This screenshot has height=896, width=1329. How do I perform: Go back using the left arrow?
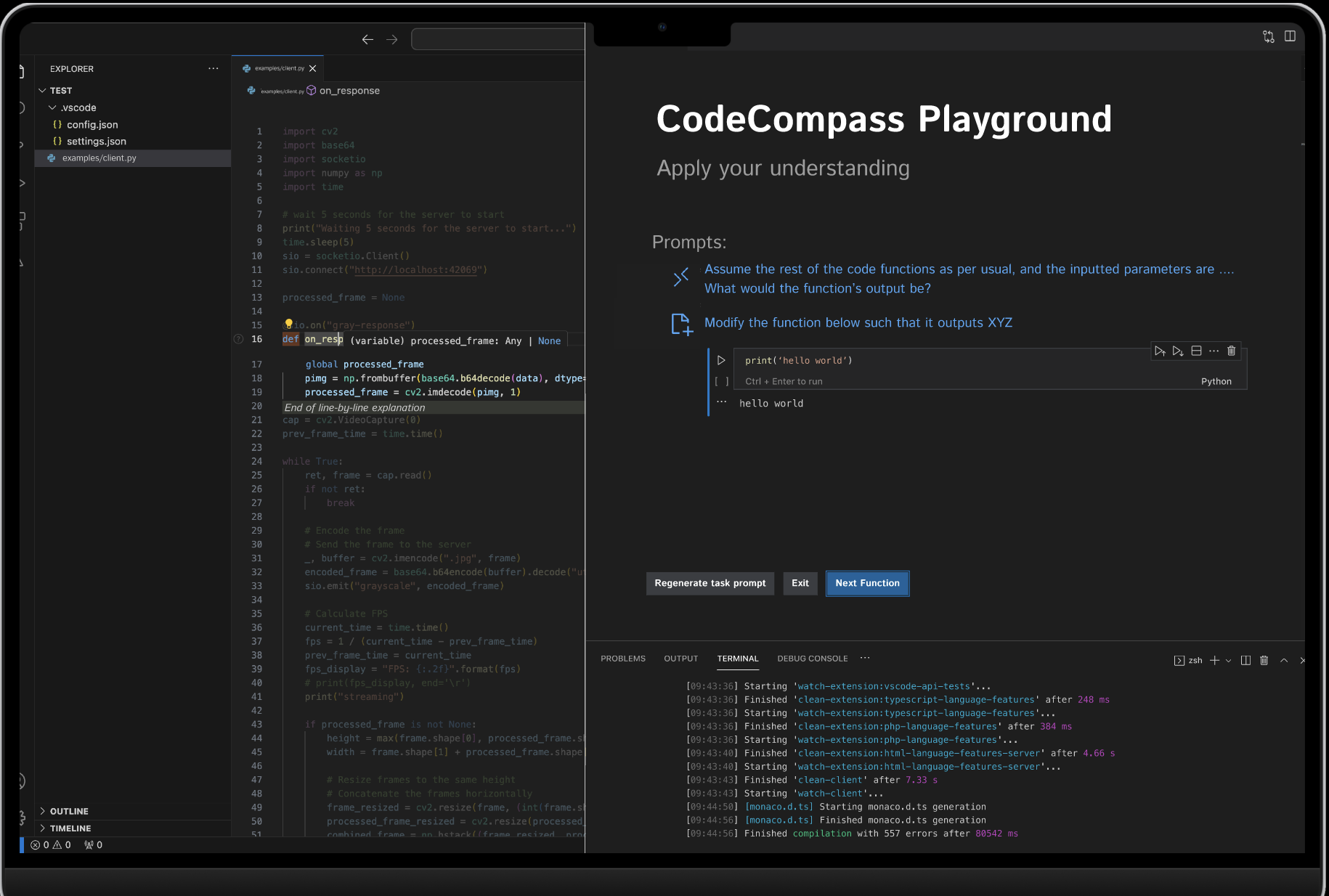click(367, 39)
